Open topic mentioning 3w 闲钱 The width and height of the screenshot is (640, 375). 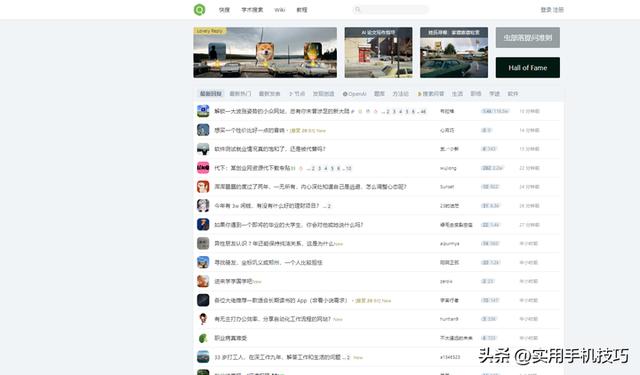pyautogui.click(x=267, y=206)
